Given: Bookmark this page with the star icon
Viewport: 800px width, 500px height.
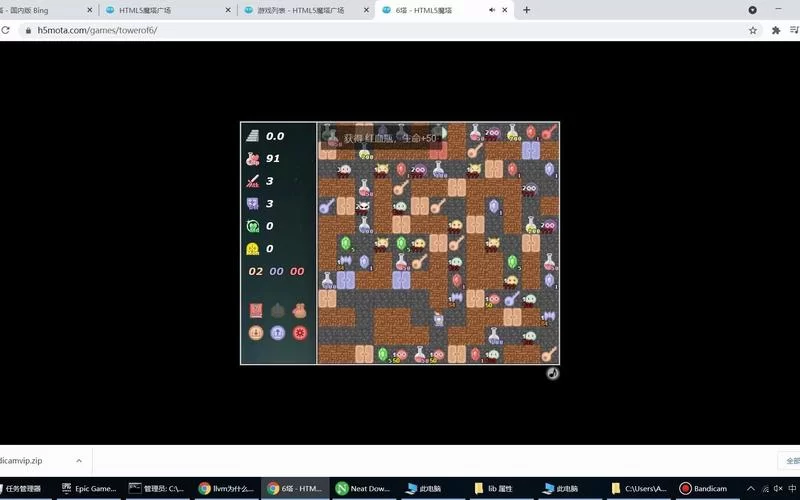Looking at the screenshot, I should pyautogui.click(x=753, y=30).
